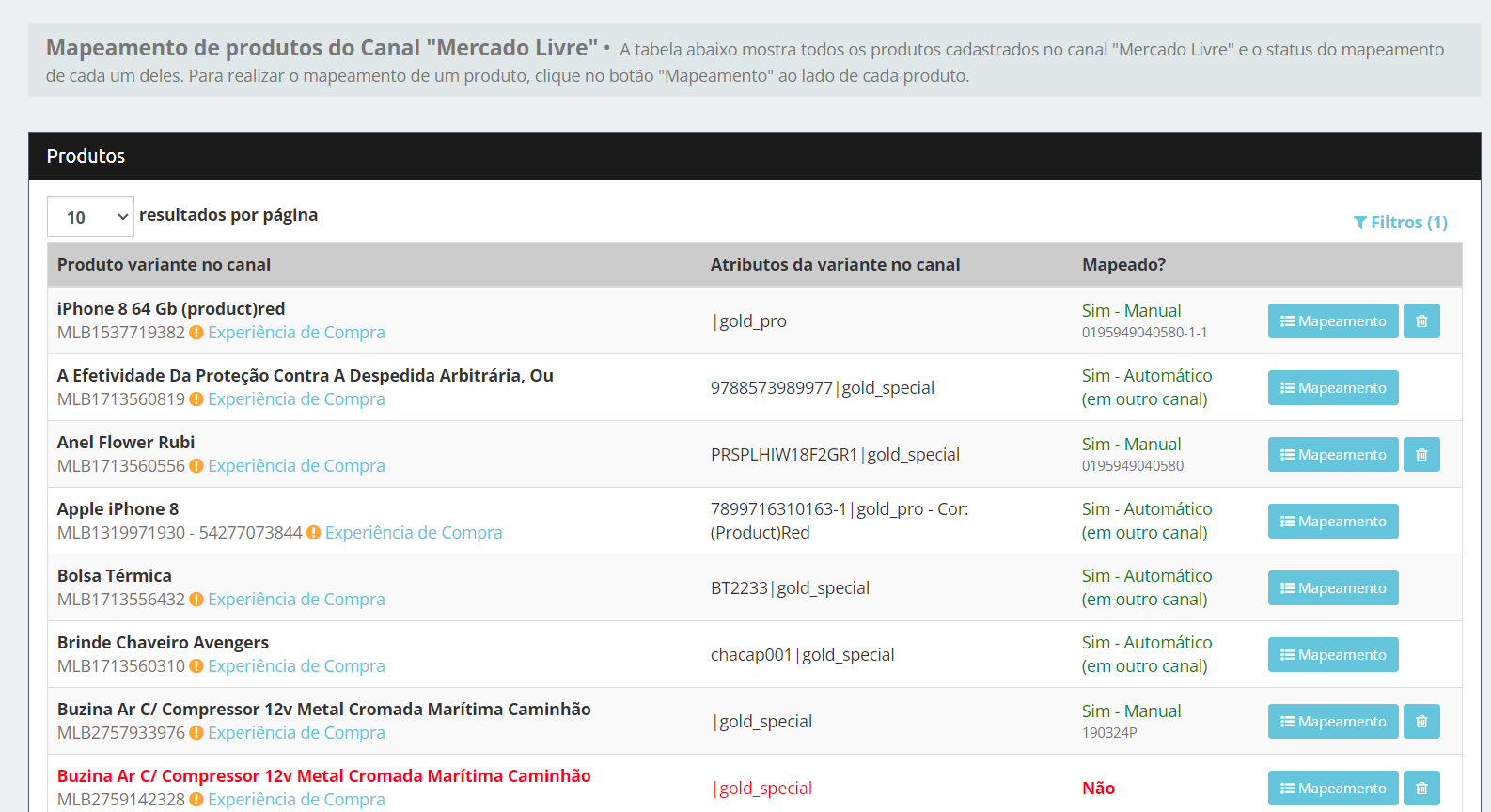The width and height of the screenshot is (1491, 812).
Task: Select product title 'iPhone 8 64 Gb (product)red'
Action: pos(171,309)
